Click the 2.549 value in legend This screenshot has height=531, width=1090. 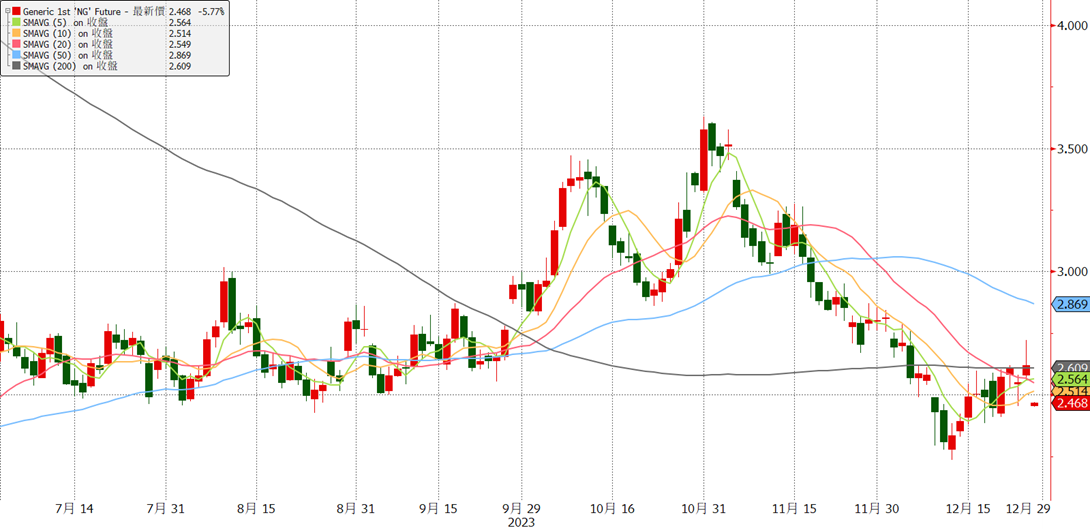pyautogui.click(x=180, y=44)
